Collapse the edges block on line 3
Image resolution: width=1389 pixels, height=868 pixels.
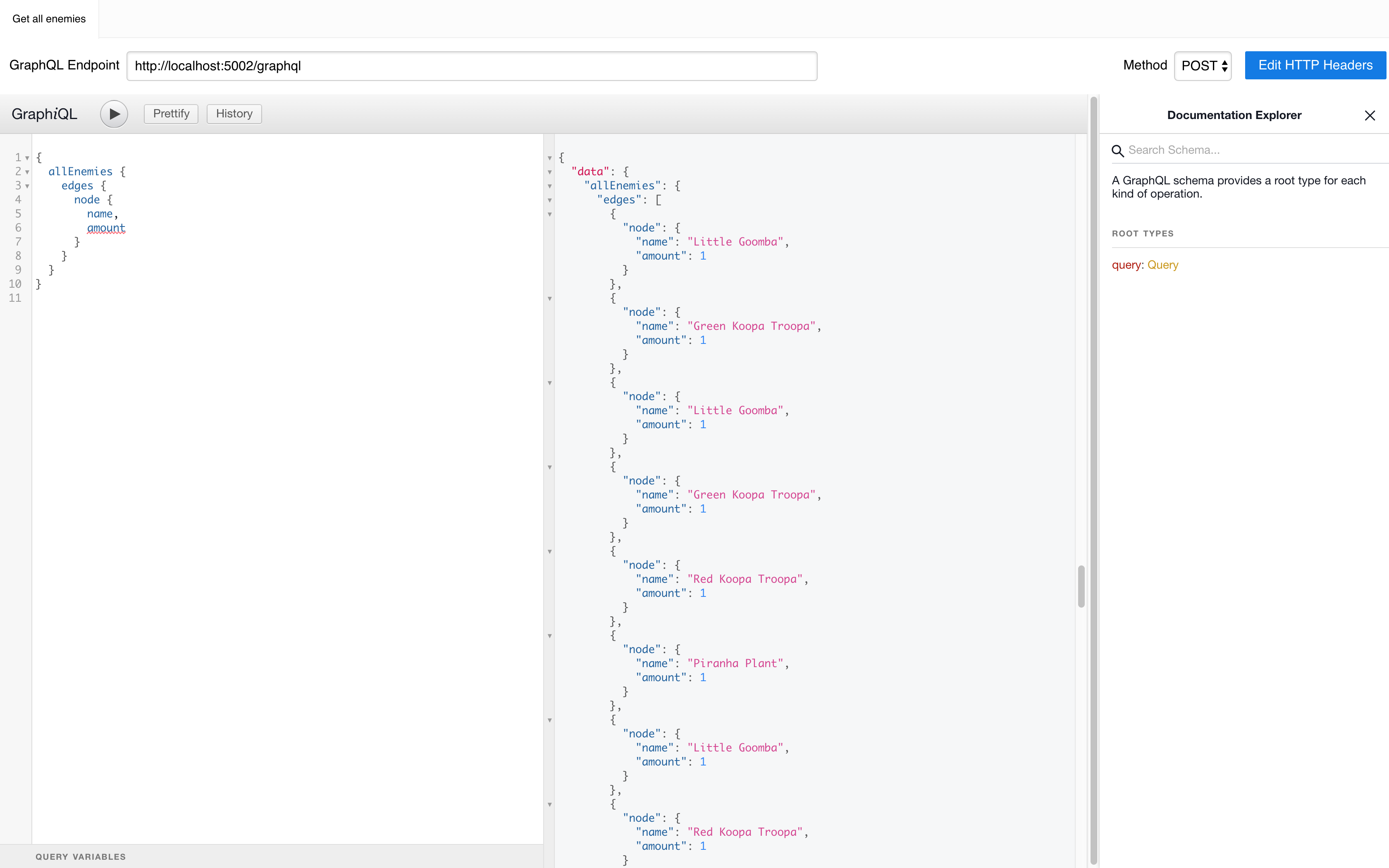click(27, 186)
